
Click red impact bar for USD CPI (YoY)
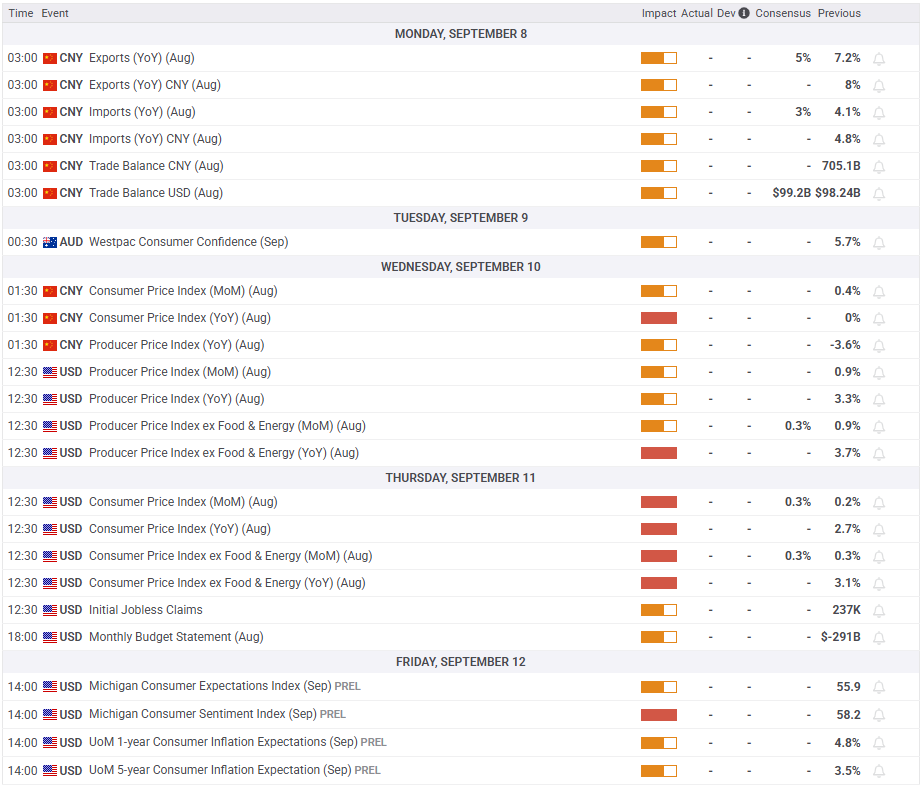659,529
